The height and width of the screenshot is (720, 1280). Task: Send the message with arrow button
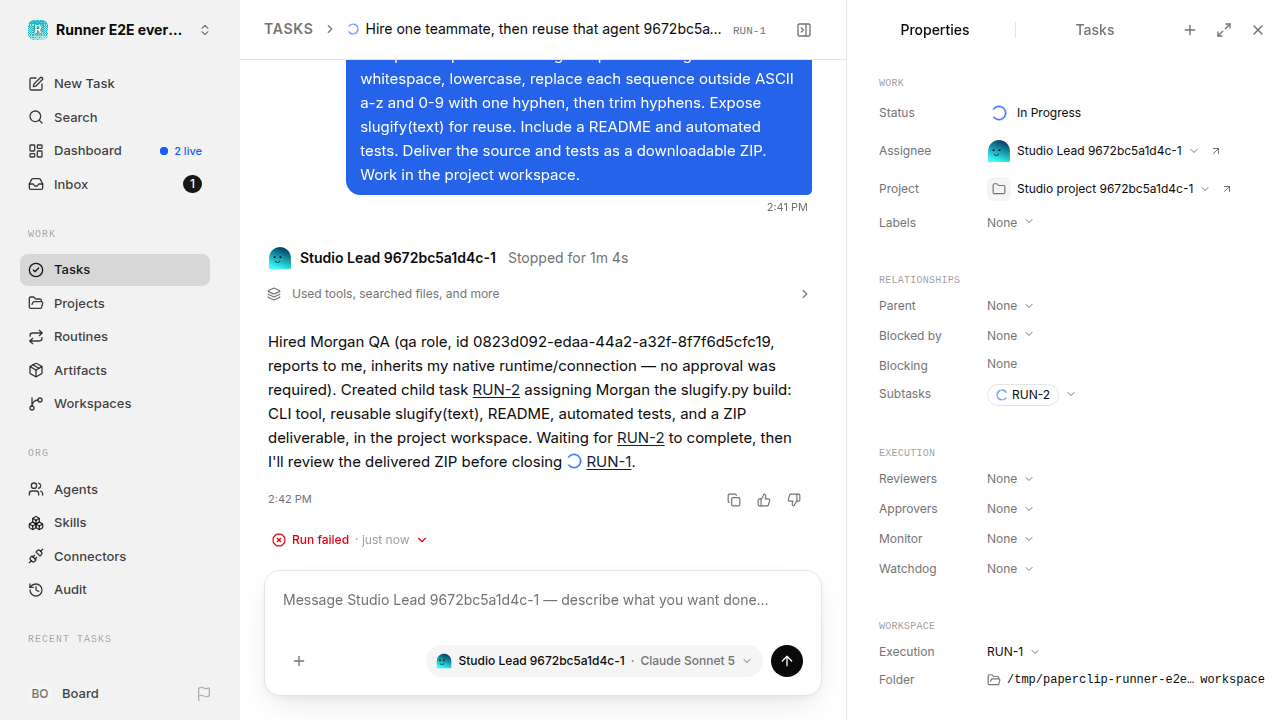click(787, 661)
